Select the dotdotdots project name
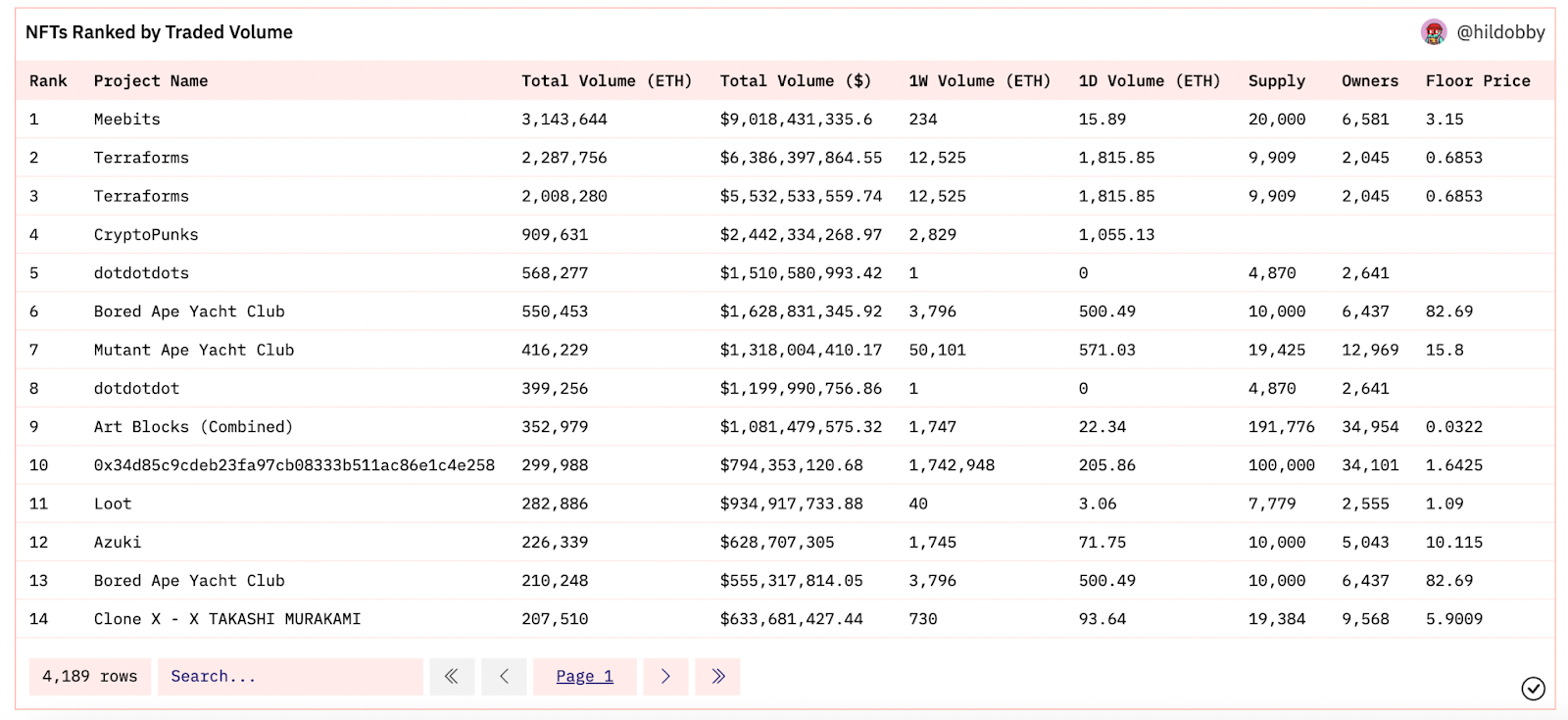The height and width of the screenshot is (720, 1568). point(141,273)
